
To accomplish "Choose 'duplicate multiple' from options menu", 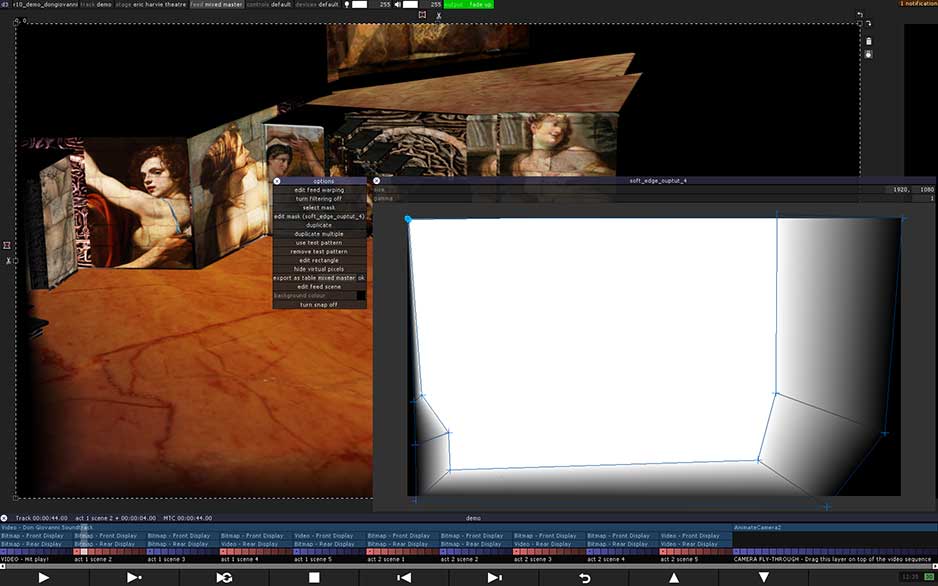I will [320, 234].
